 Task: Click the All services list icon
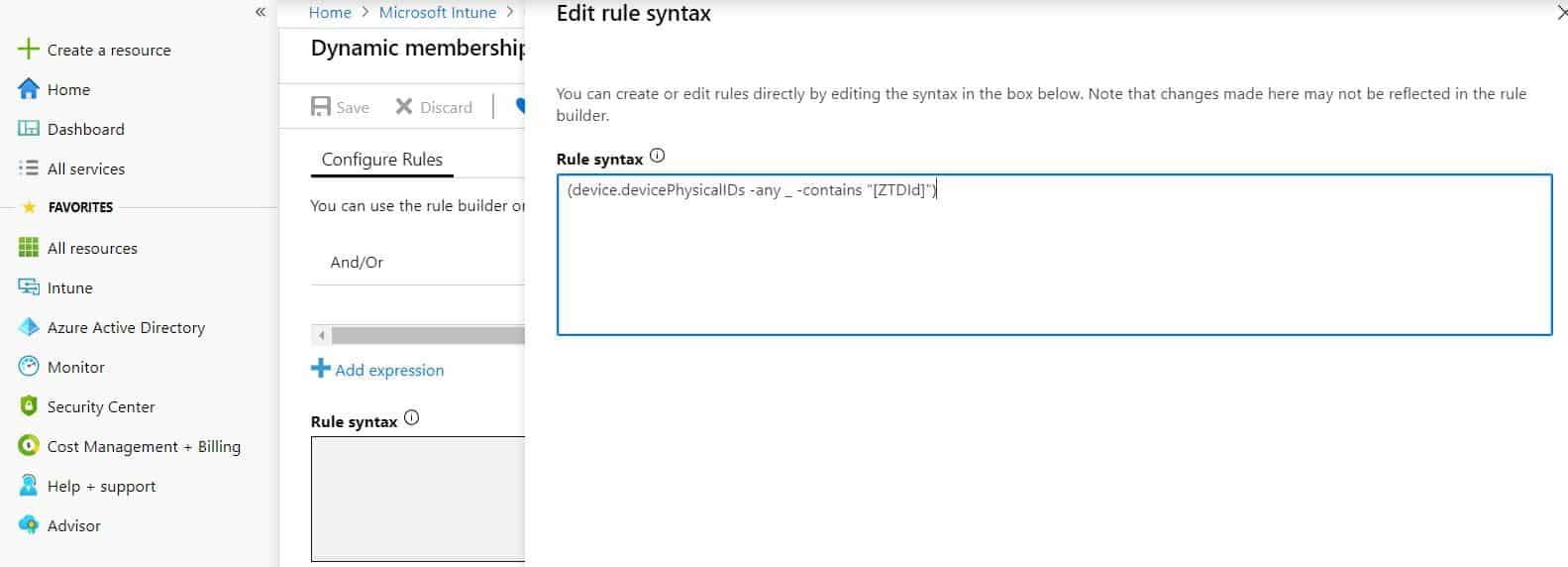29,169
